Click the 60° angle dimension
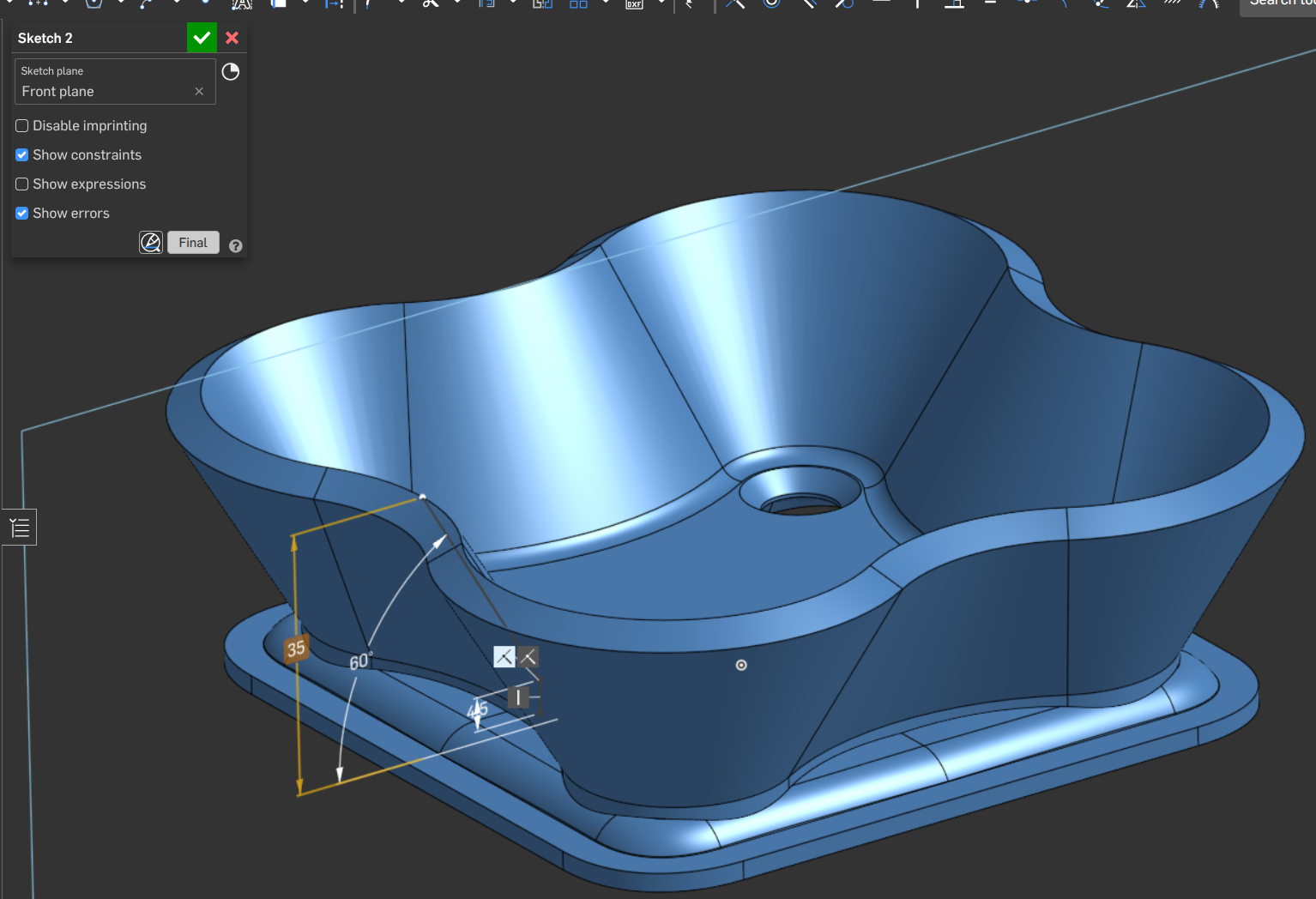 359,661
